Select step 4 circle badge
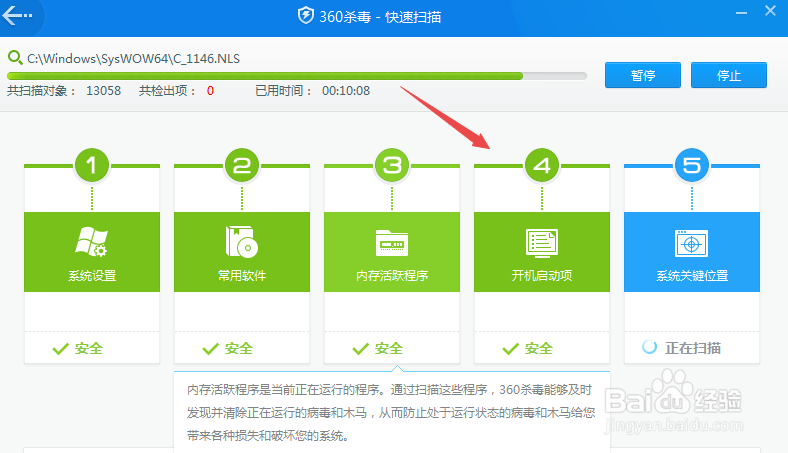The image size is (788, 453). pyautogui.click(x=542, y=165)
